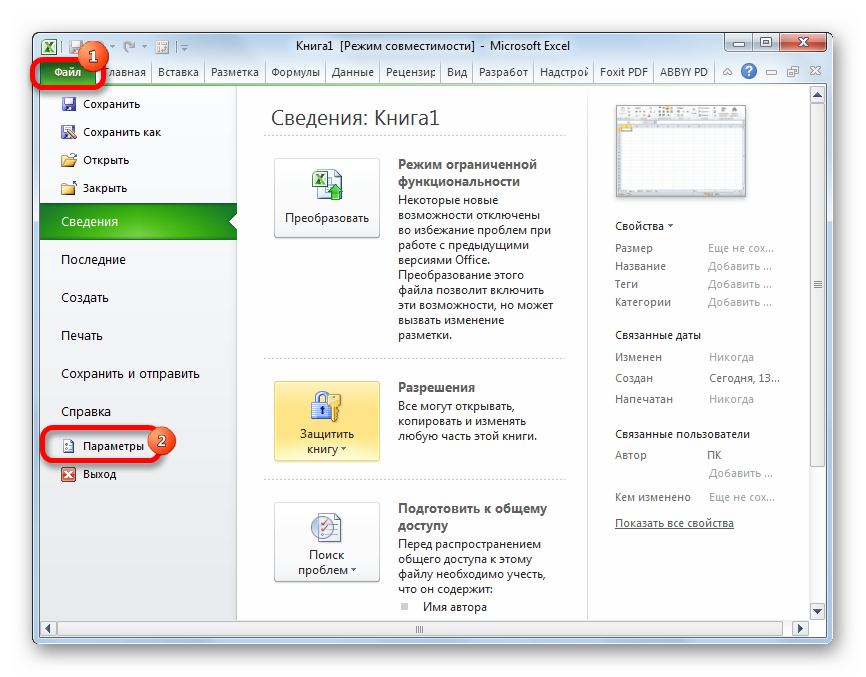This screenshot has width=866, height=677.
Task: Click the Показать все свойства link
Action: [x=674, y=523]
